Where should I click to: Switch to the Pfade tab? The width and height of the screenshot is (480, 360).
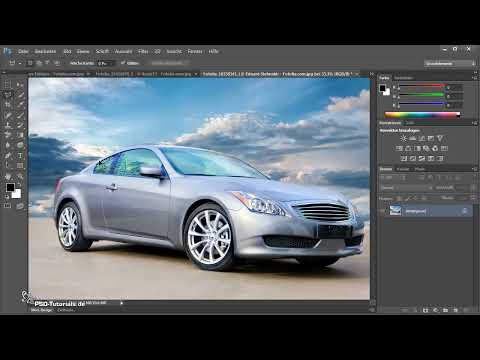point(420,169)
